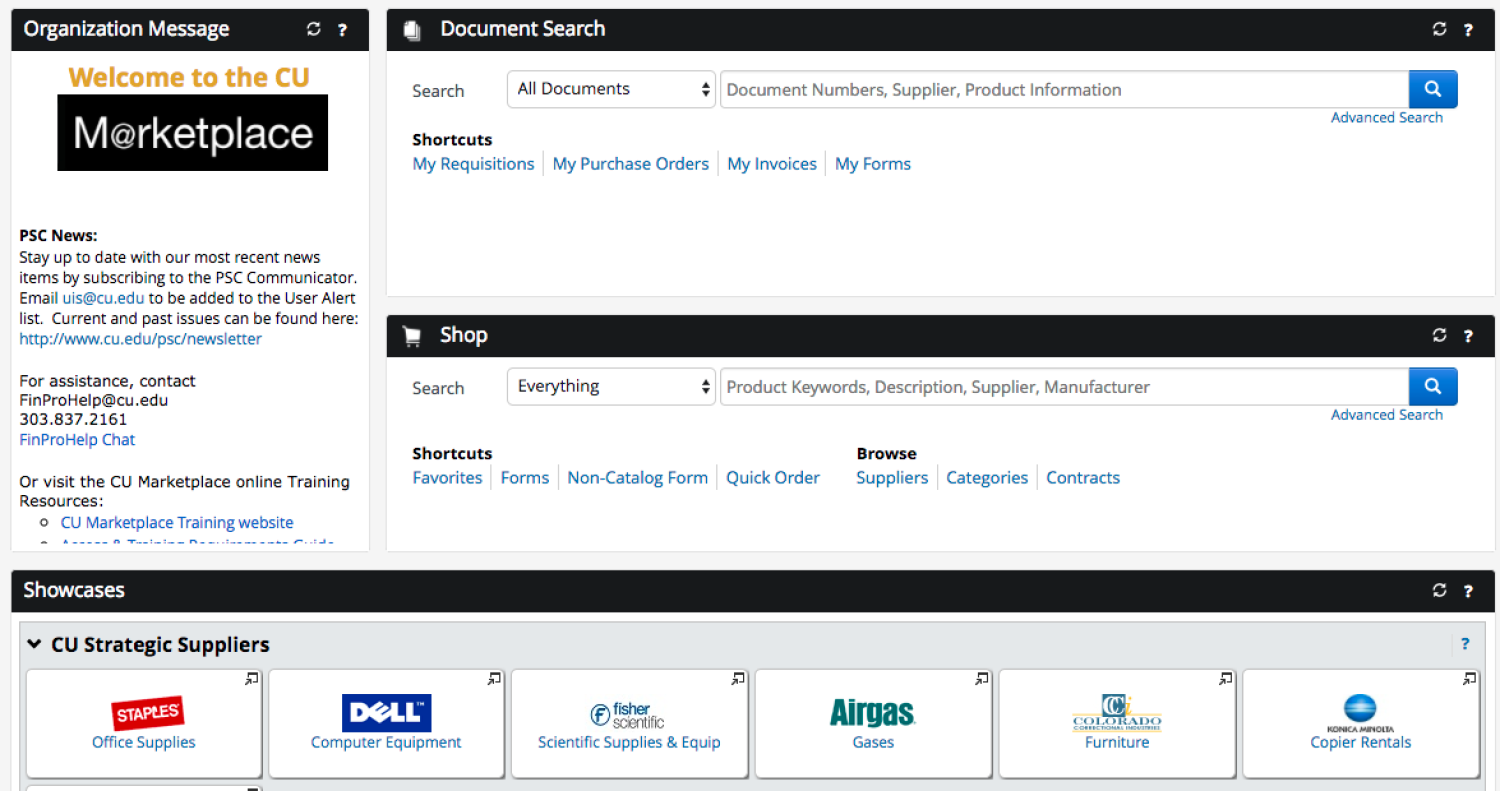The image size is (1500, 791).
Task: Click the M@rketplace logo banner
Action: (x=192, y=133)
